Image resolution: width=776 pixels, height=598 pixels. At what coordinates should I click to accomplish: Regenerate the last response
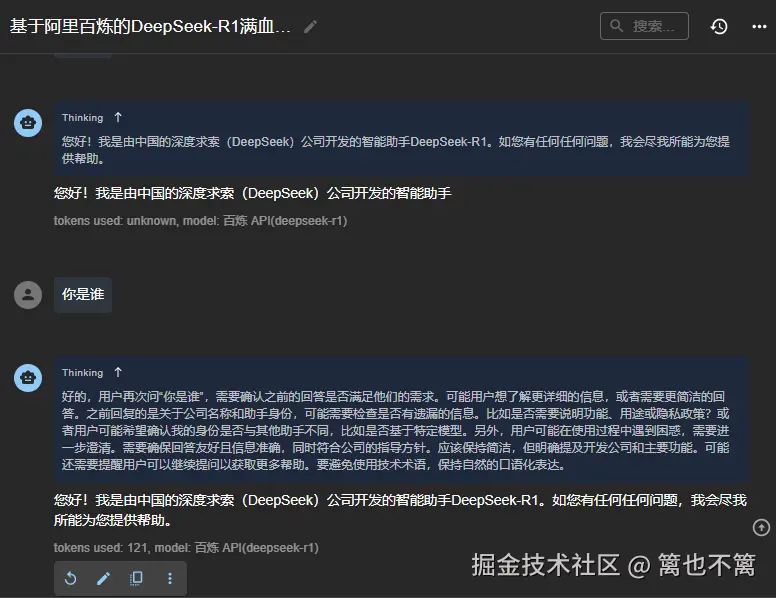pos(71,578)
